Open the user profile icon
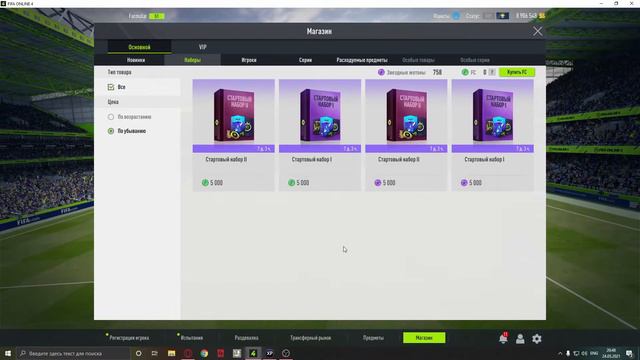The image size is (640, 360). click(520, 338)
